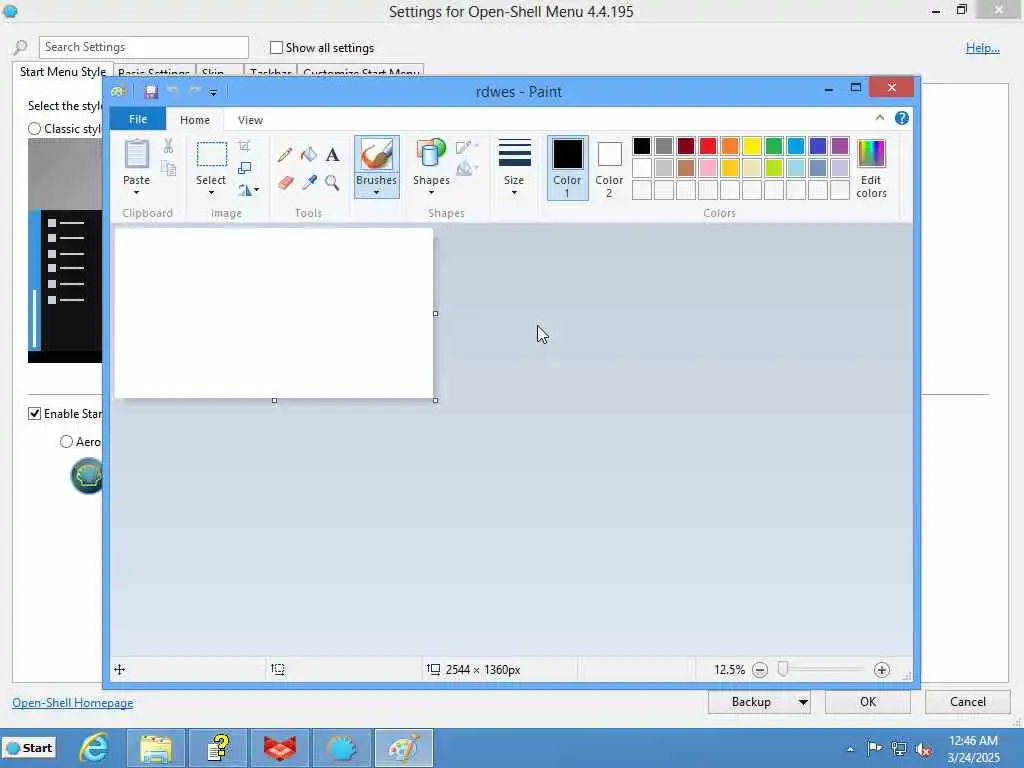
Task: Select the Color picker eyedropper tool
Action: pos(309,182)
